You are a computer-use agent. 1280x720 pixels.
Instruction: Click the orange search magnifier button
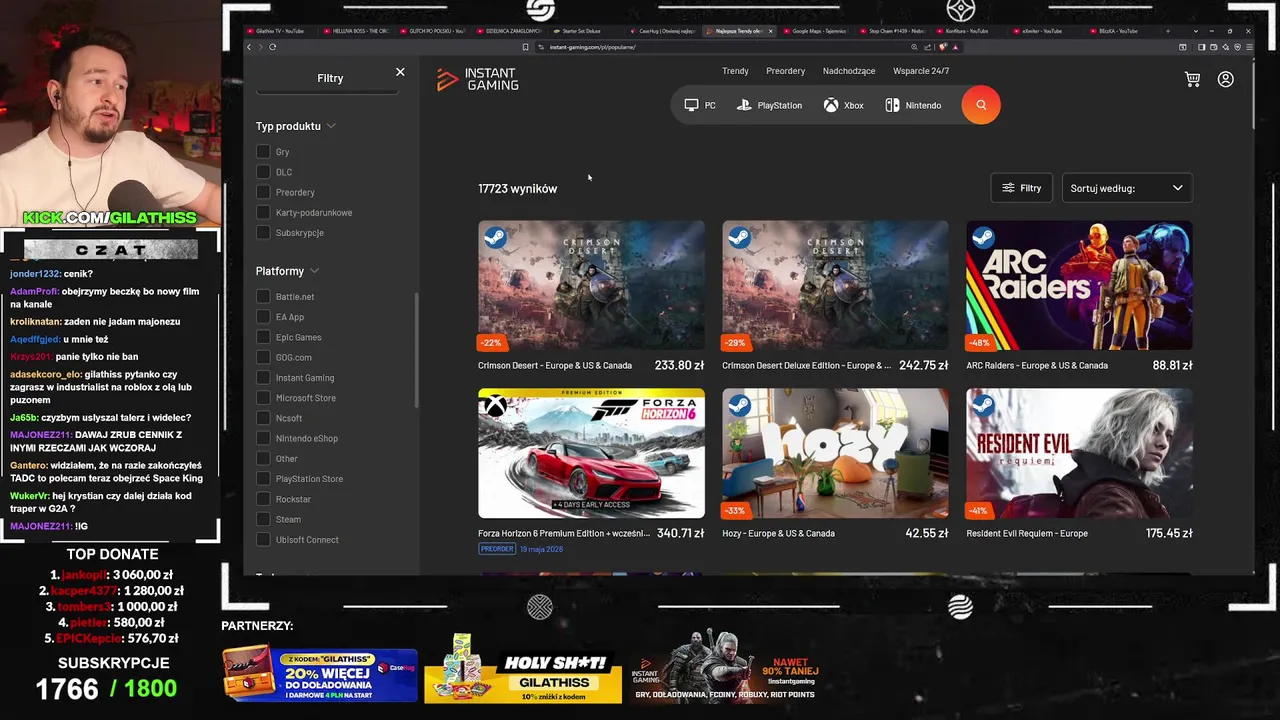(x=981, y=105)
